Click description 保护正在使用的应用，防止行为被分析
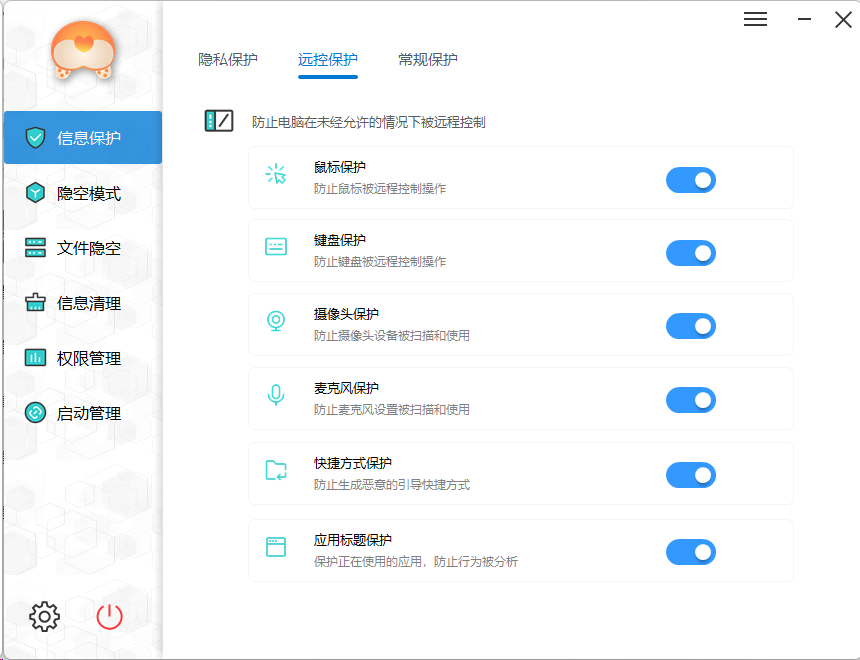 coord(416,561)
